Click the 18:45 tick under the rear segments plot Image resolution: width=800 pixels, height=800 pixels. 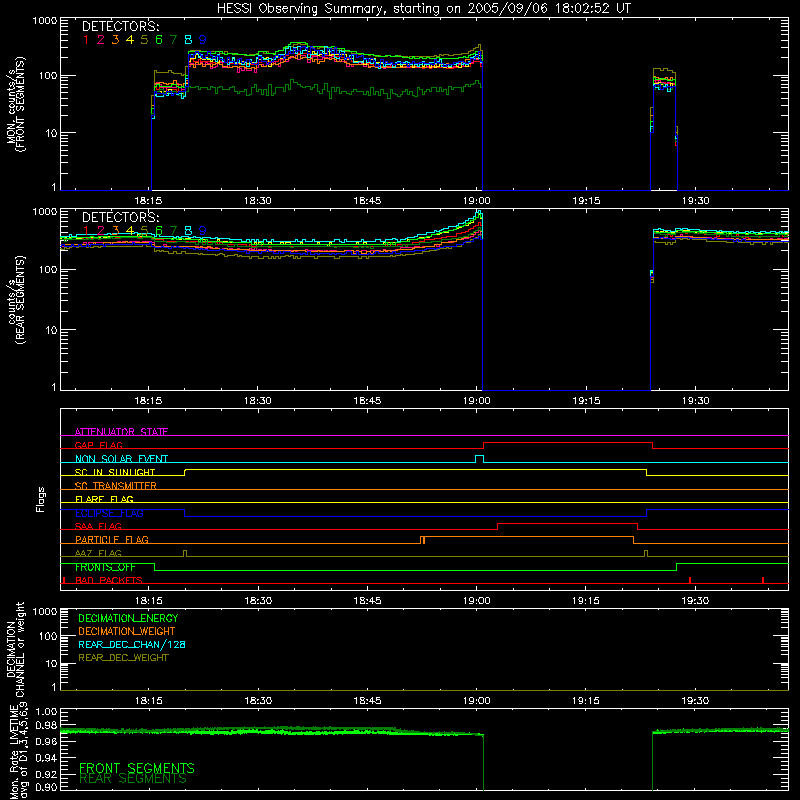coord(367,401)
